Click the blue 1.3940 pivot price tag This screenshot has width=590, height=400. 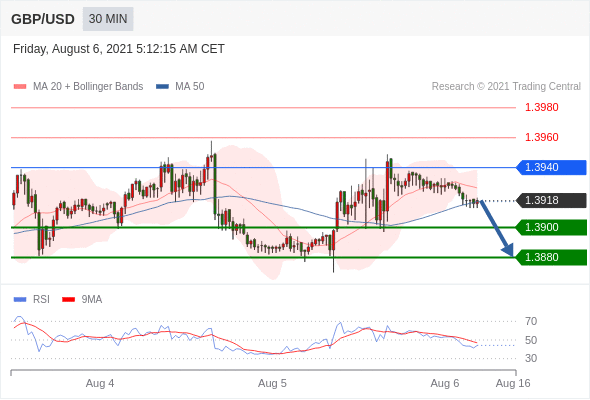tap(551, 167)
